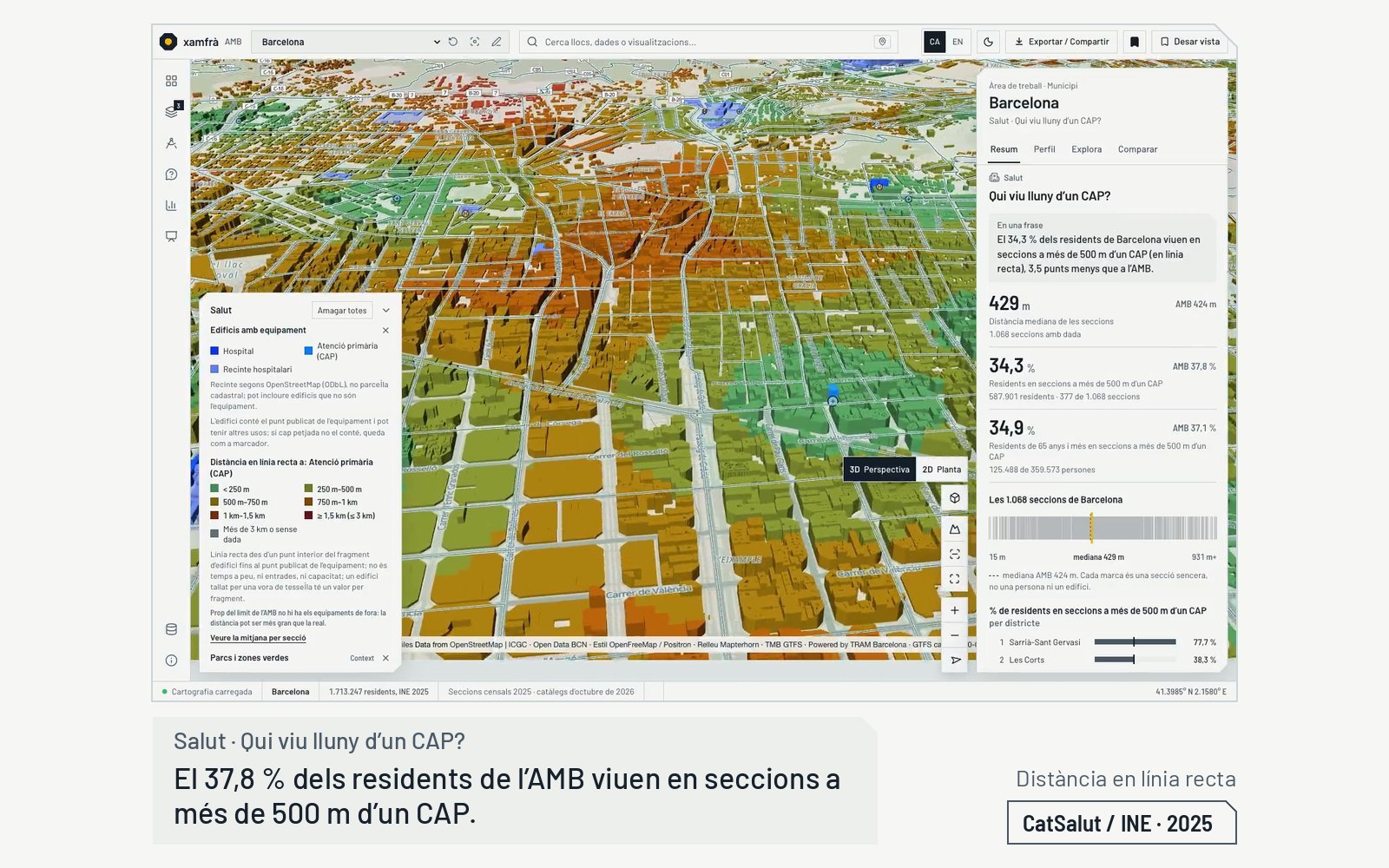Click the Hospital blue legend swatch
The width and height of the screenshot is (1389, 868).
[x=214, y=352]
